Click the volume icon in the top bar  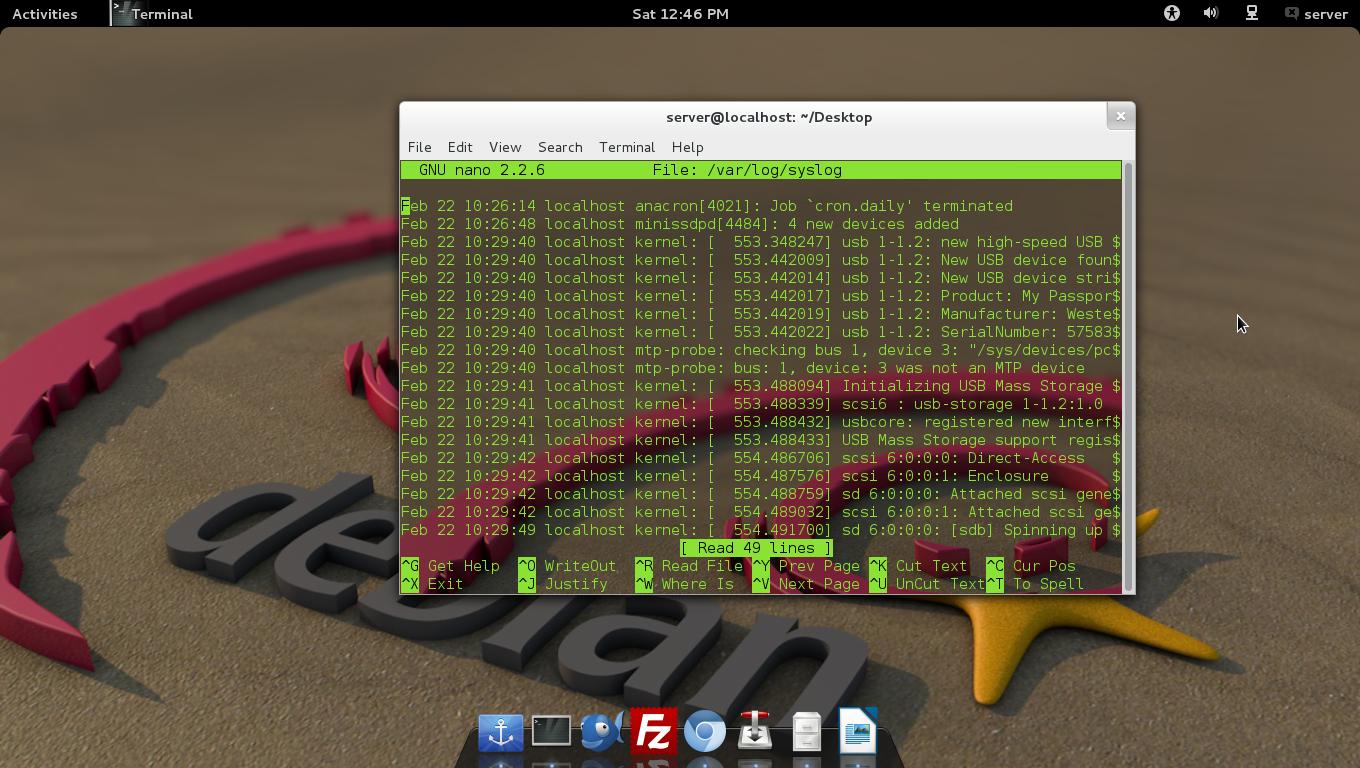click(1210, 13)
